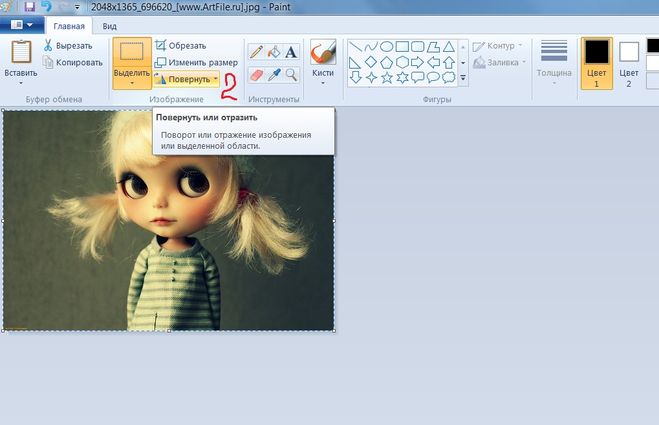Viewport: 659px width, 425px height.
Task: Select Цвет 2 background color
Action: tap(629, 63)
